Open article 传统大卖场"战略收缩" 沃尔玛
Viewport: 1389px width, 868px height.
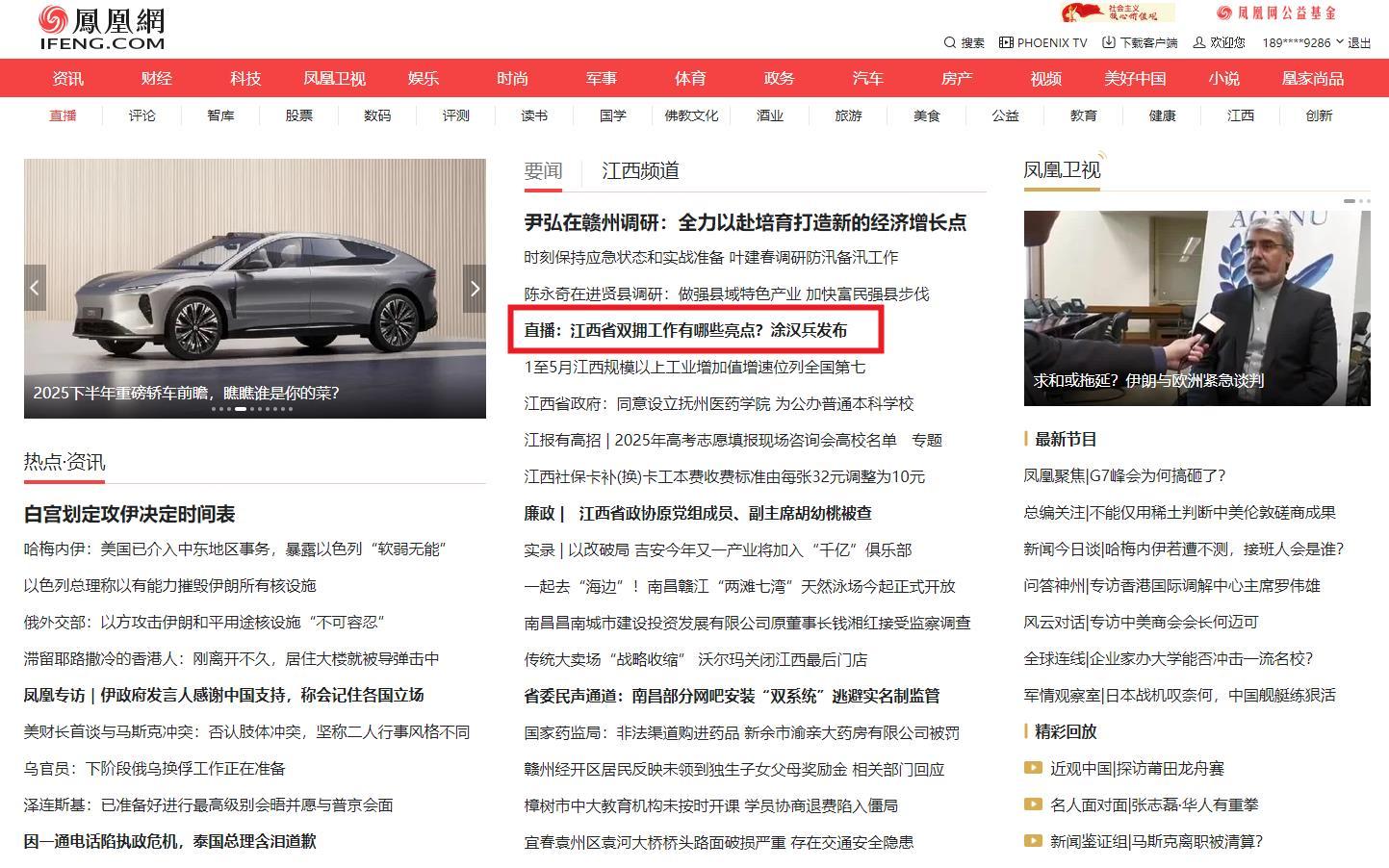click(696, 659)
